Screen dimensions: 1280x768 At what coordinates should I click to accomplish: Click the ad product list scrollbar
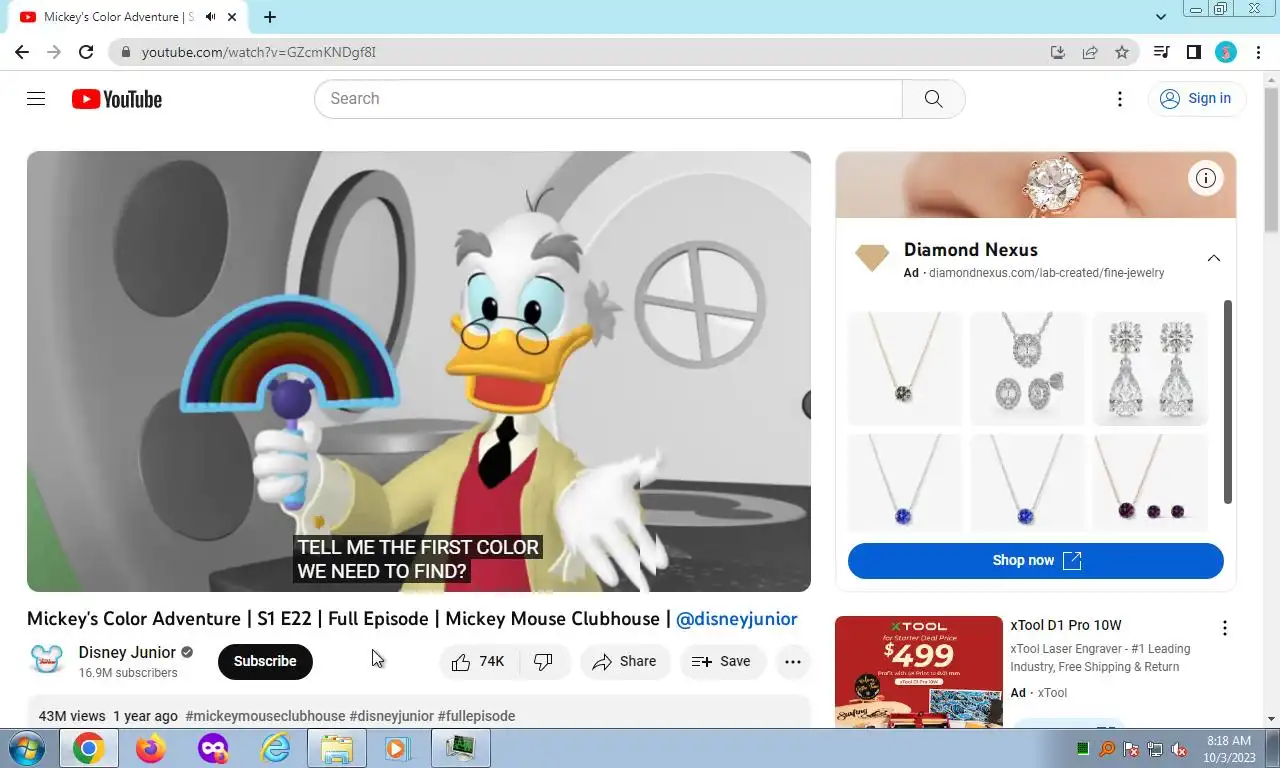pyautogui.click(x=1228, y=401)
